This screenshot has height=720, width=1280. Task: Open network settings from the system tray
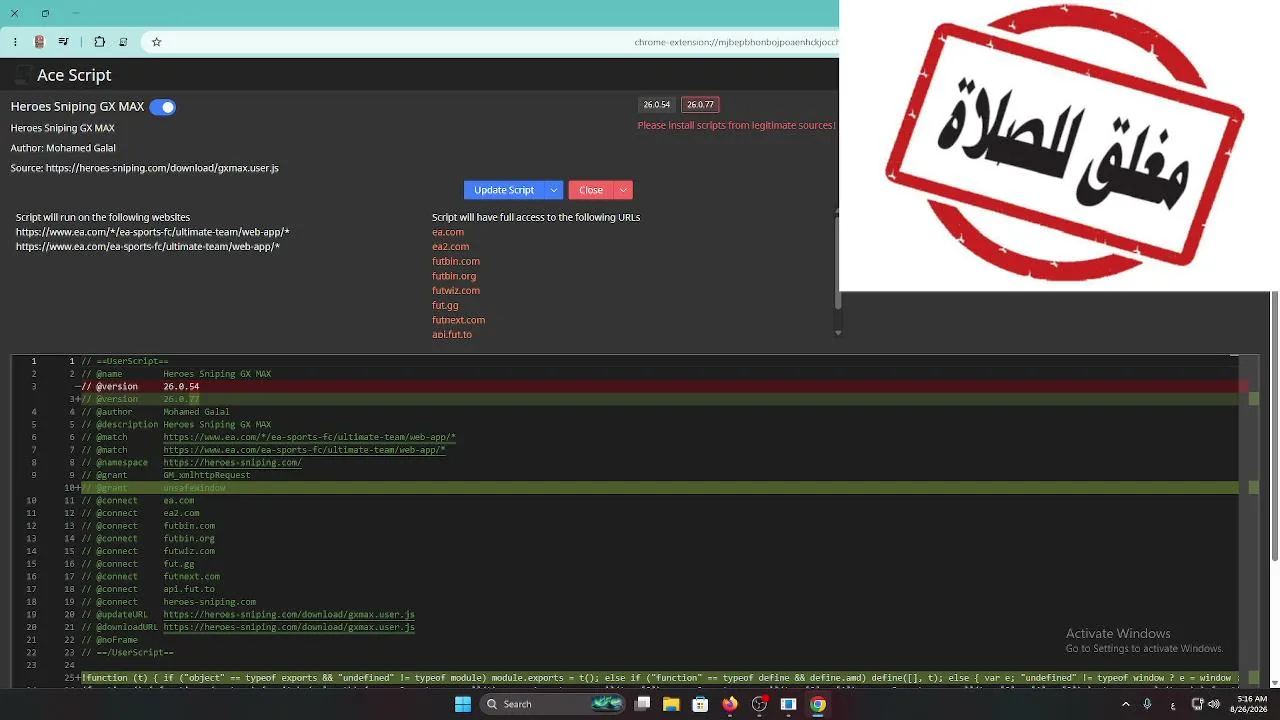click(1196, 704)
